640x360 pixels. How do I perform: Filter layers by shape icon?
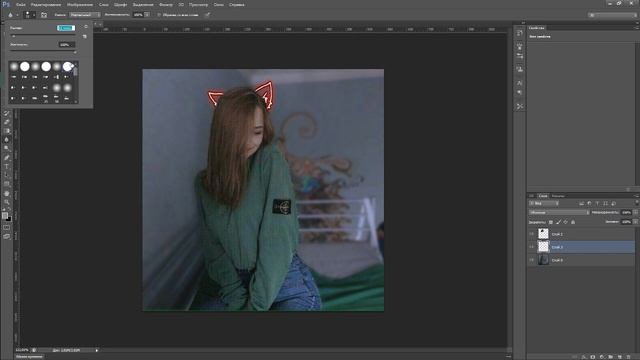click(605, 203)
